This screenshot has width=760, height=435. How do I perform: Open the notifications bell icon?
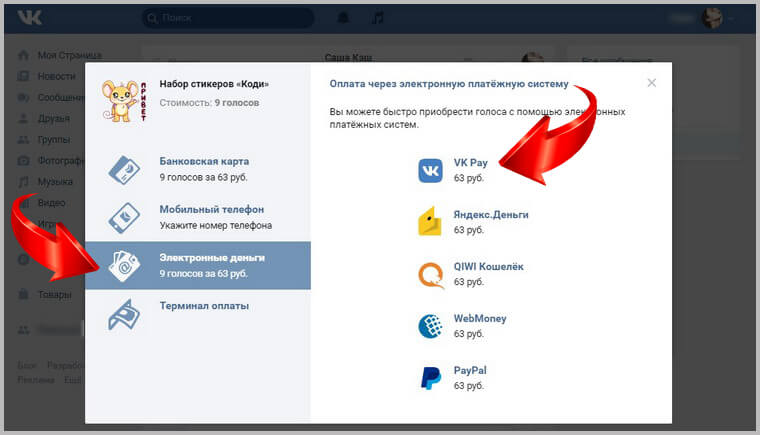click(343, 18)
